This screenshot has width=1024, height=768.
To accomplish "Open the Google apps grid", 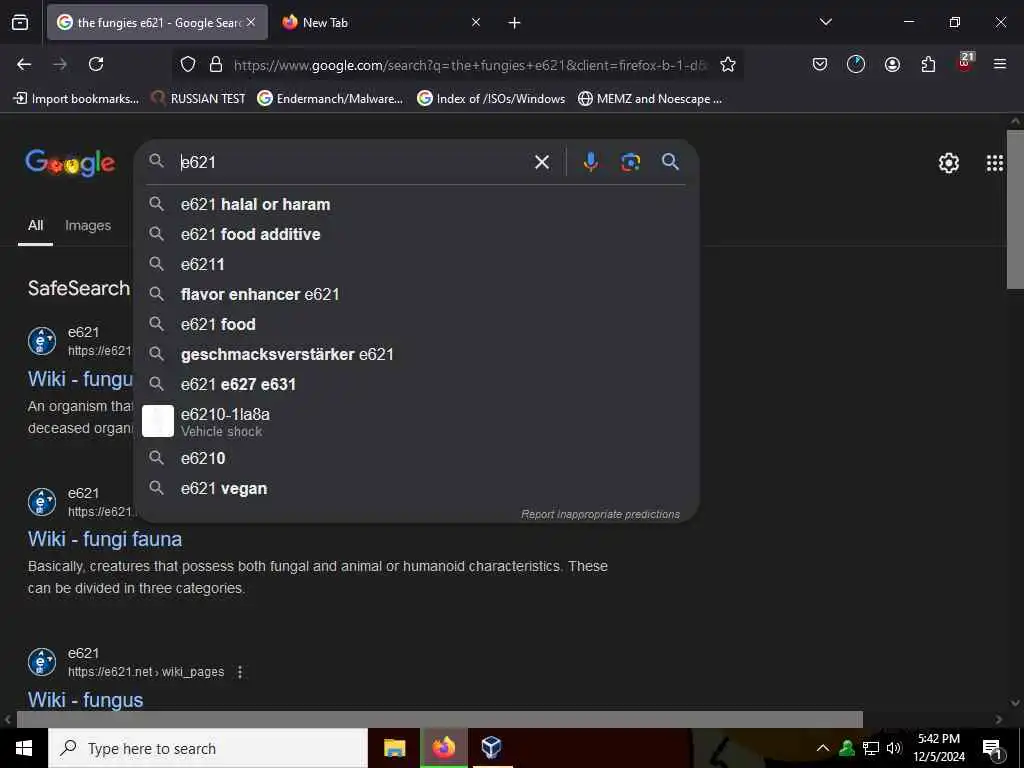I will click(995, 163).
